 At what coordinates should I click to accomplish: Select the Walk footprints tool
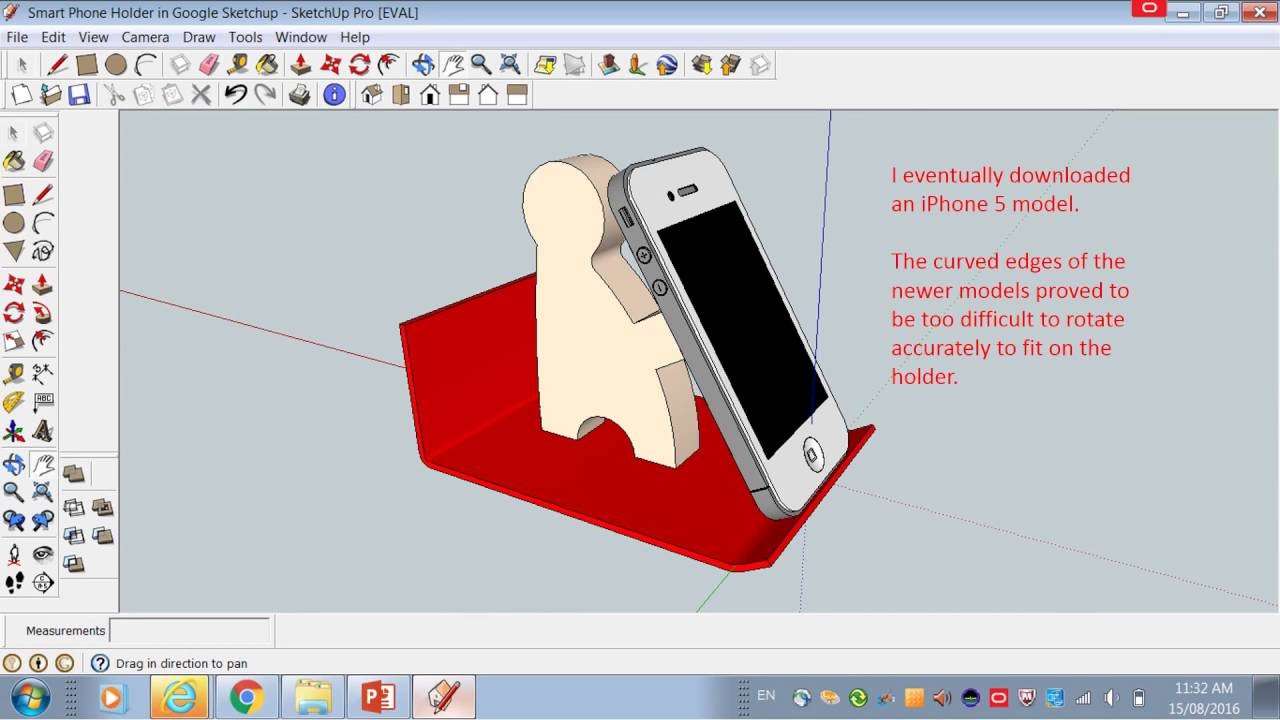pyautogui.click(x=14, y=583)
